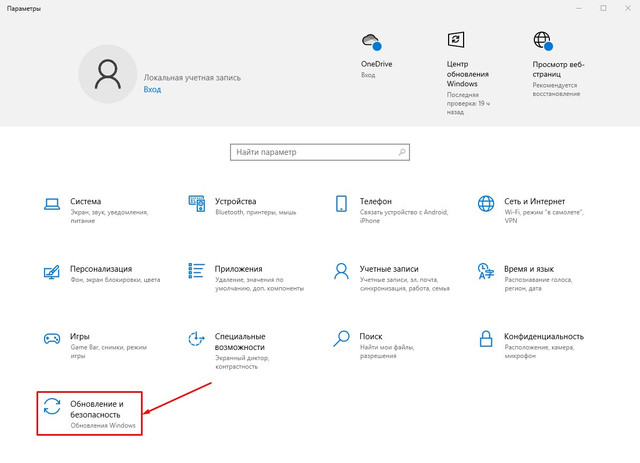Select the Персонализация icon
Viewport: 640px width, 463px height.
point(52,272)
